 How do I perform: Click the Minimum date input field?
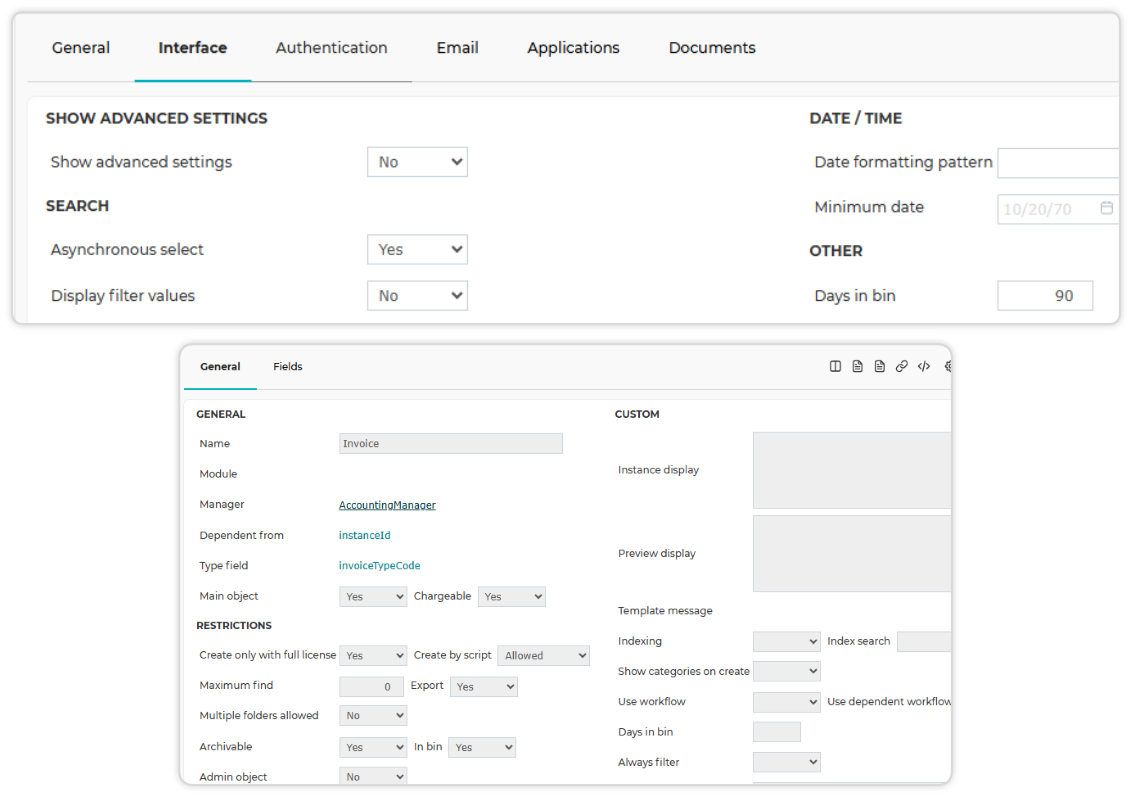click(1058, 209)
